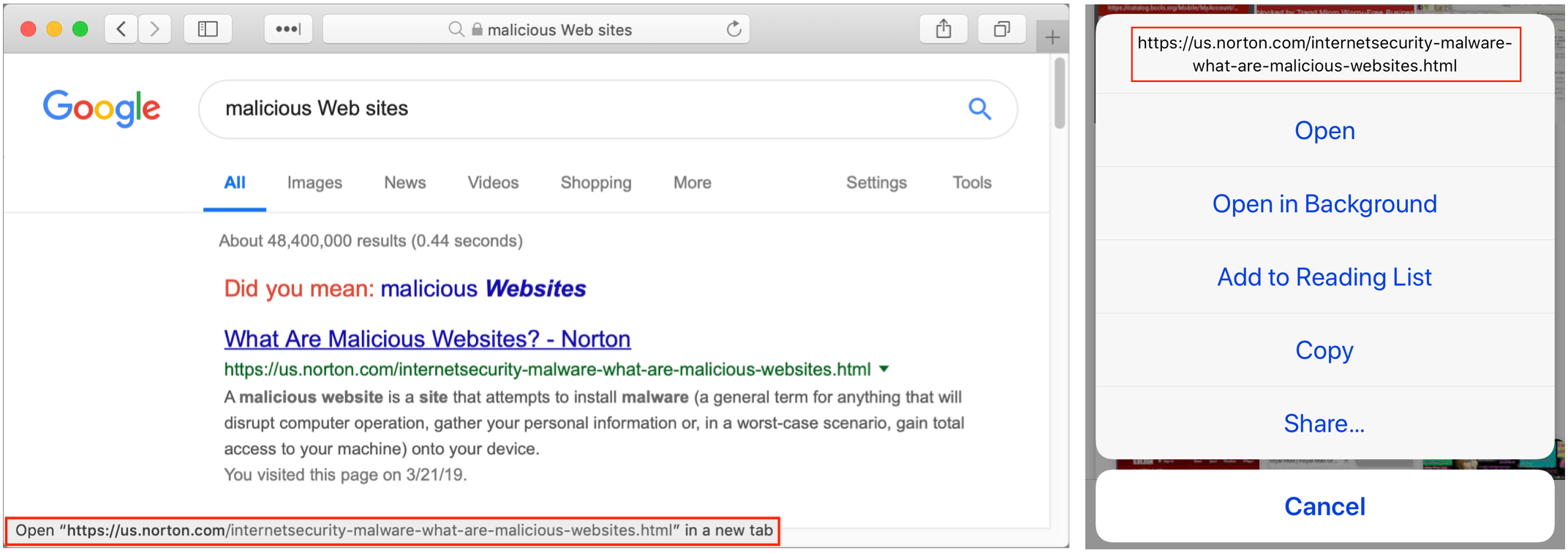This screenshot has width=1568, height=553.
Task: Switch to the Shopping tab
Action: [x=595, y=183]
